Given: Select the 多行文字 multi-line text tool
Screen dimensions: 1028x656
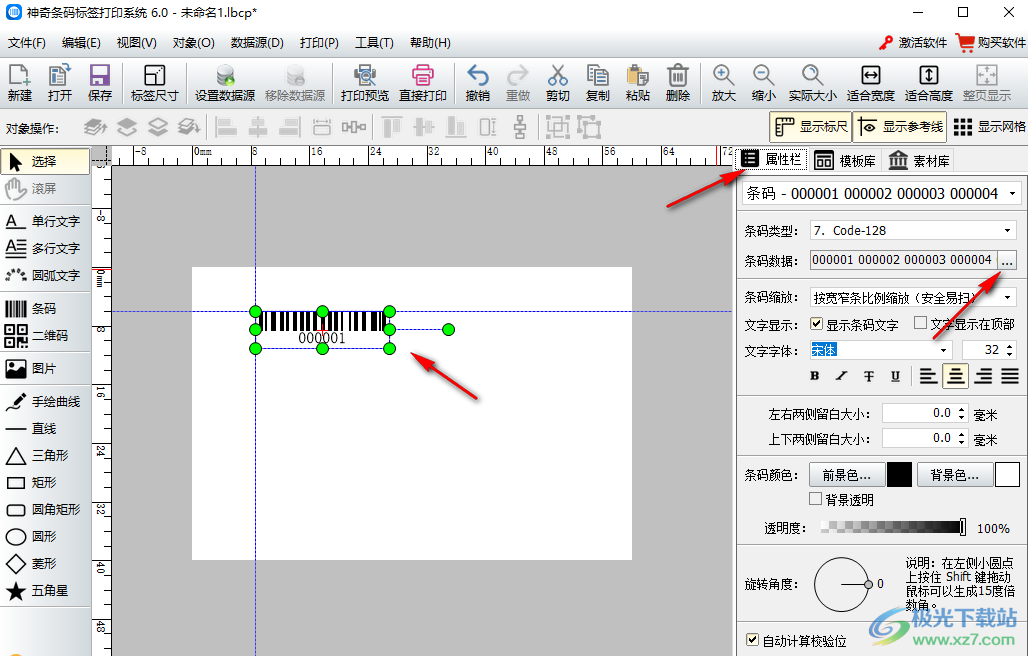Looking at the screenshot, I should click(x=45, y=248).
